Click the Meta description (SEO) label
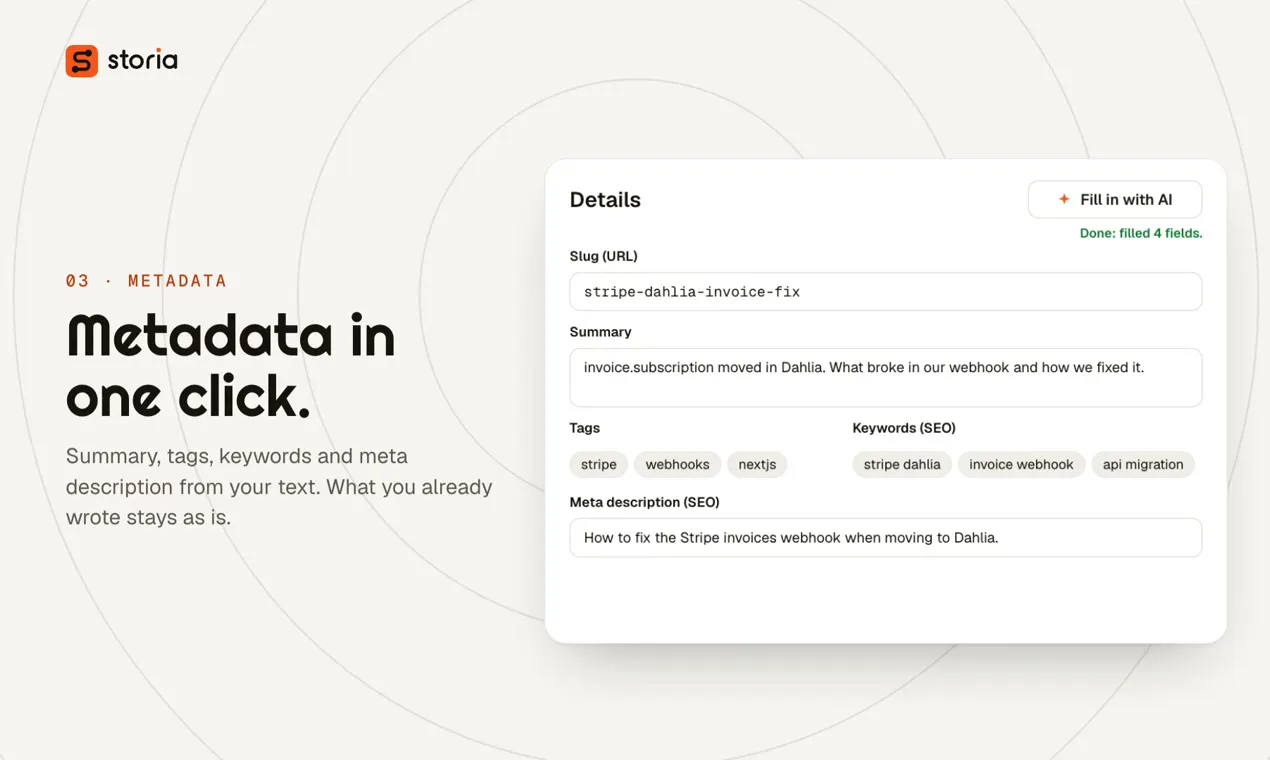The width and height of the screenshot is (1270, 760). pyautogui.click(x=644, y=502)
